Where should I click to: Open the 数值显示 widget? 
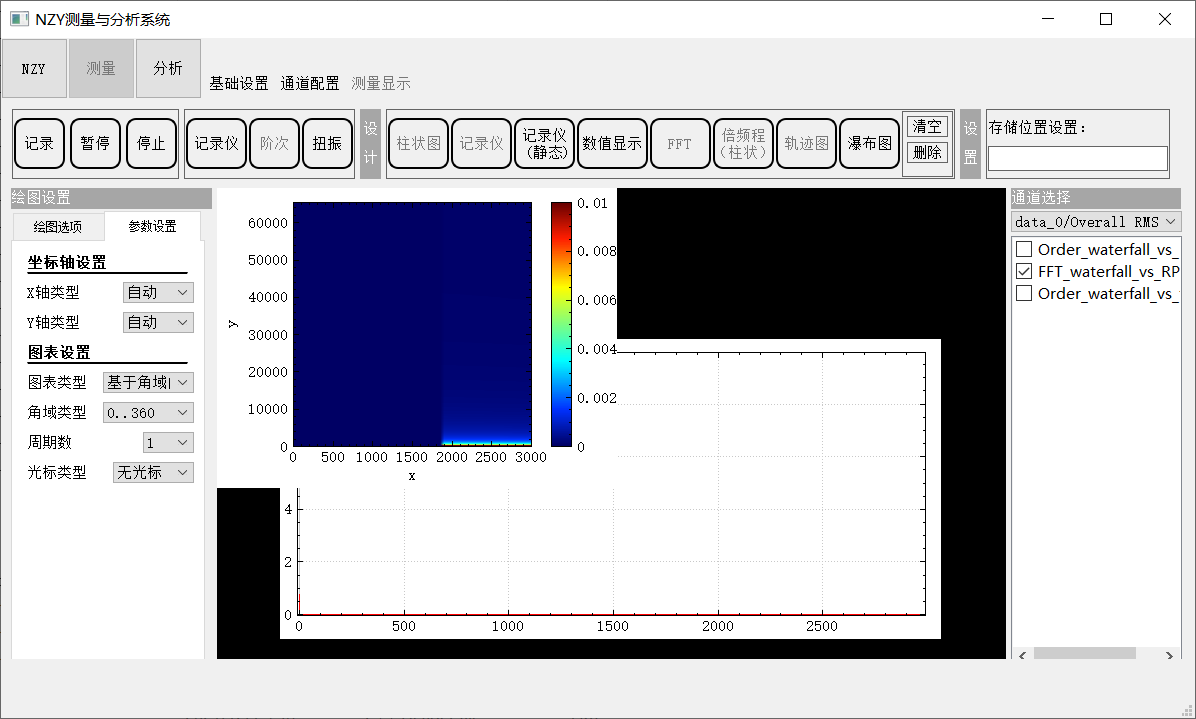[x=612, y=143]
